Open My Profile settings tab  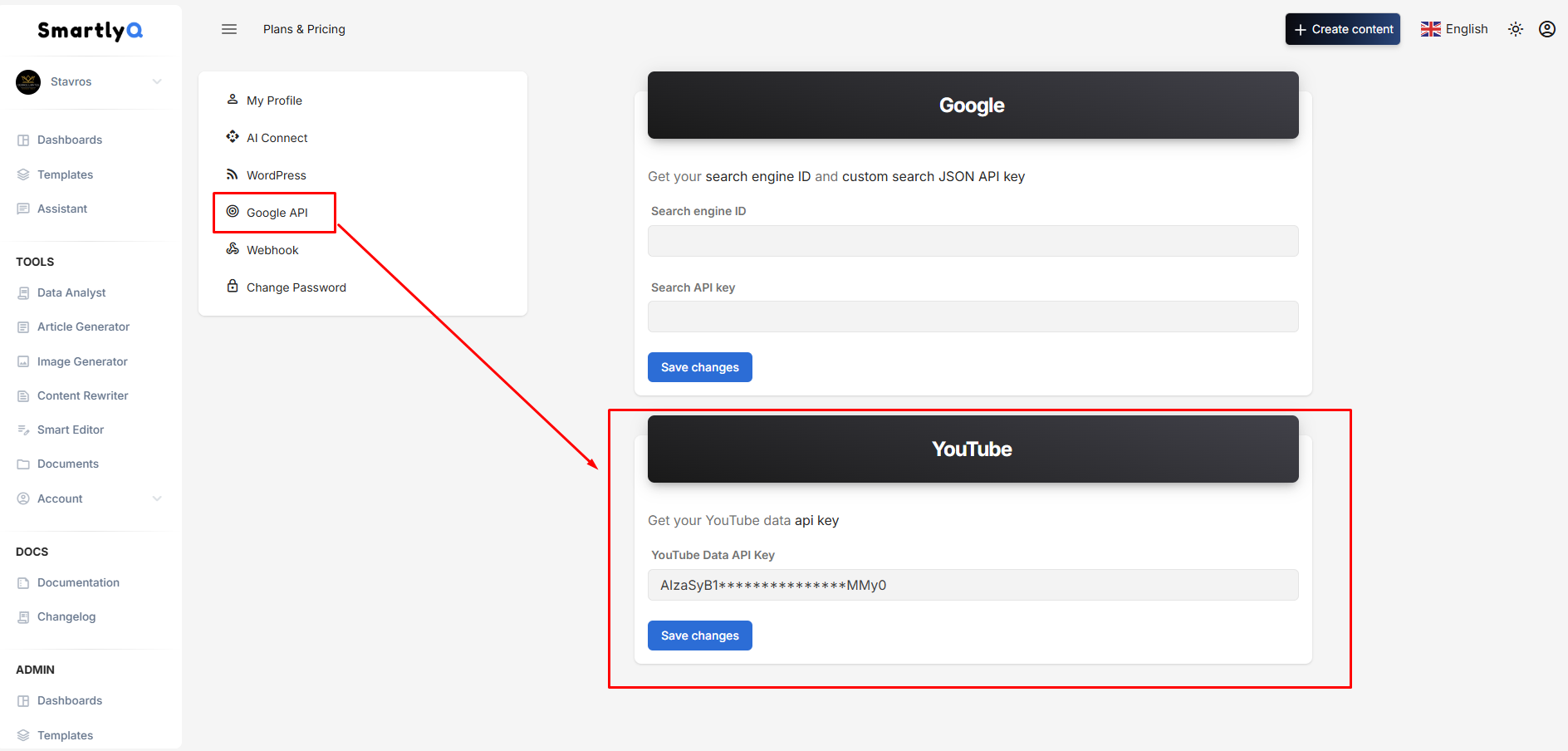[274, 101]
